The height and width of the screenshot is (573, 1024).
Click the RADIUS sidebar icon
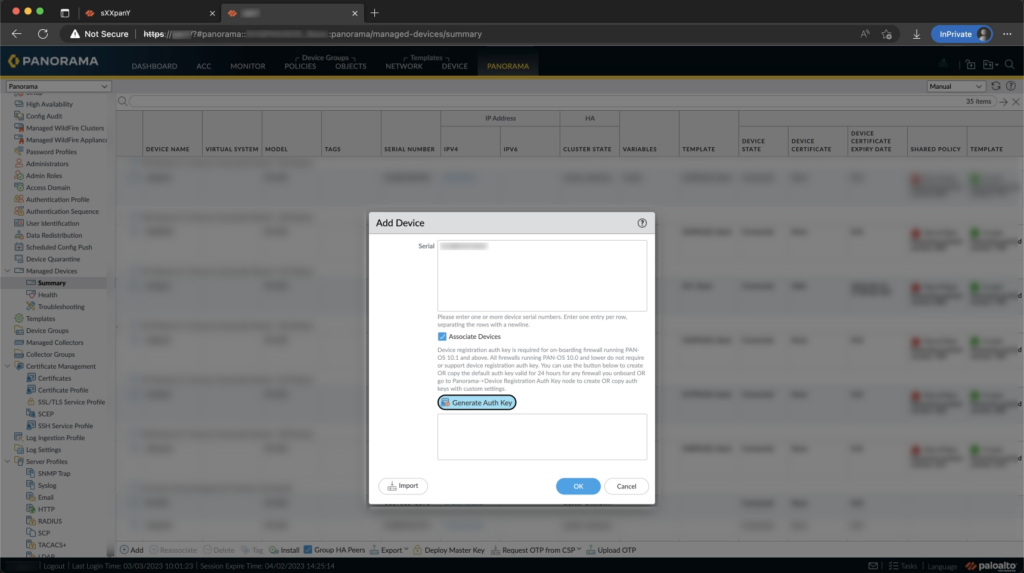pos(31,521)
